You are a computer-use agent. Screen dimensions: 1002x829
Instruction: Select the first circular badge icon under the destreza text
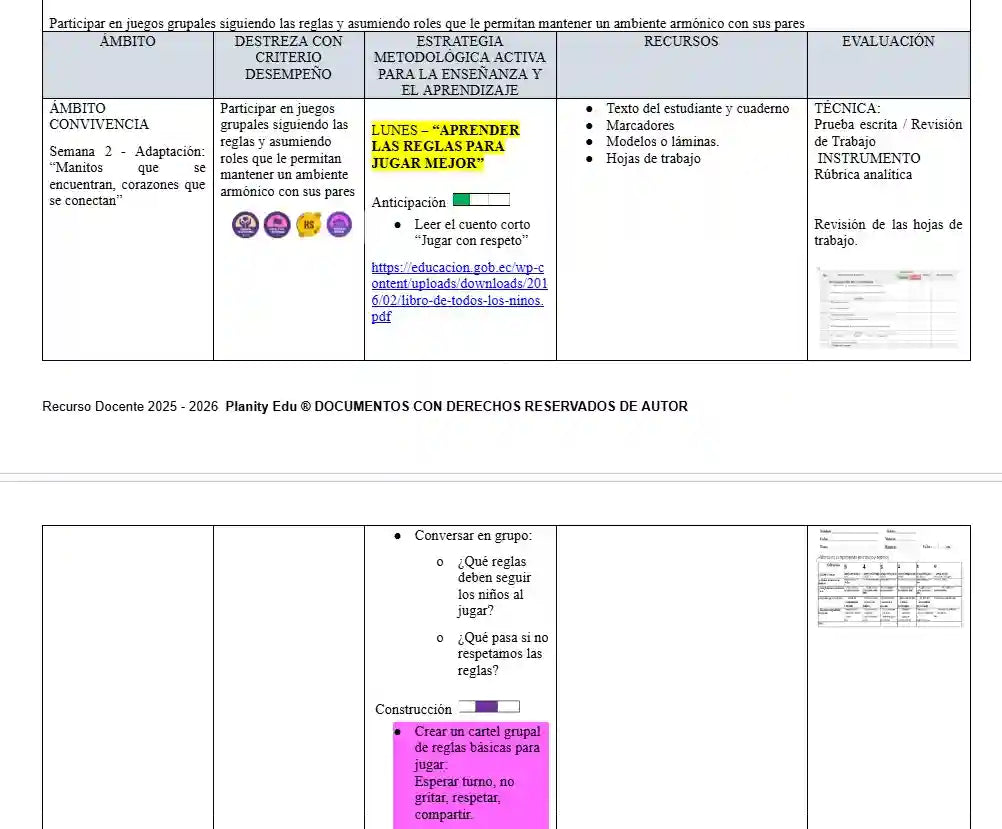click(x=245, y=225)
